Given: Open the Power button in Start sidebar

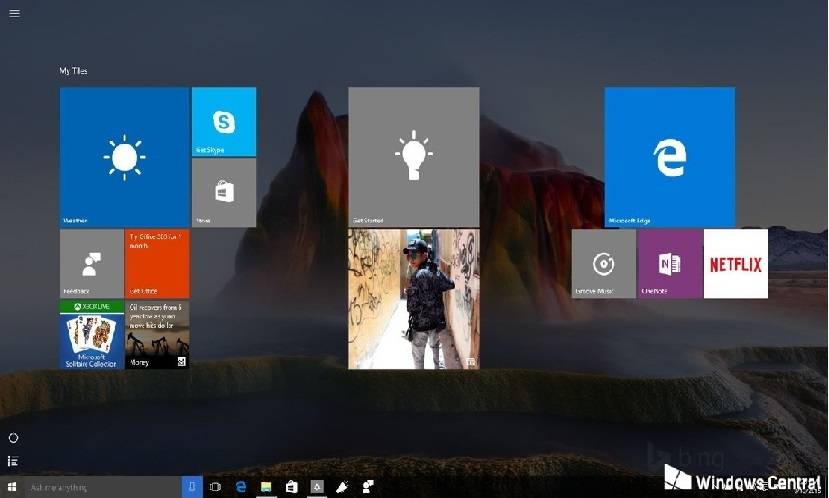Looking at the screenshot, I should (x=13, y=438).
